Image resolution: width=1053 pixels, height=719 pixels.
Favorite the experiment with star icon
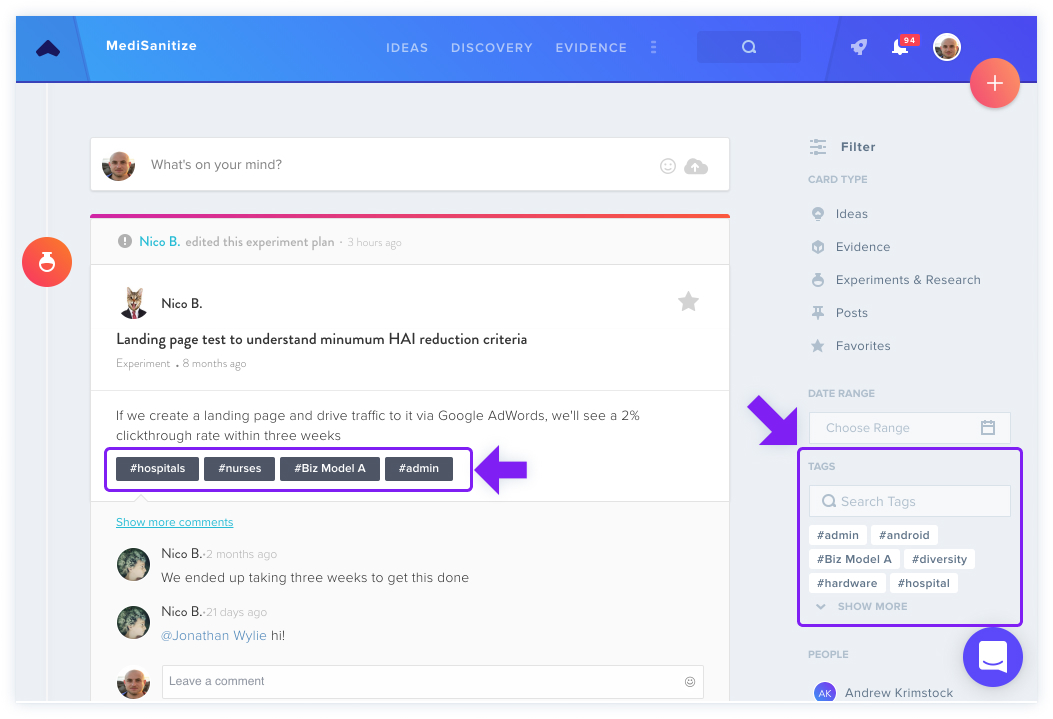click(688, 301)
